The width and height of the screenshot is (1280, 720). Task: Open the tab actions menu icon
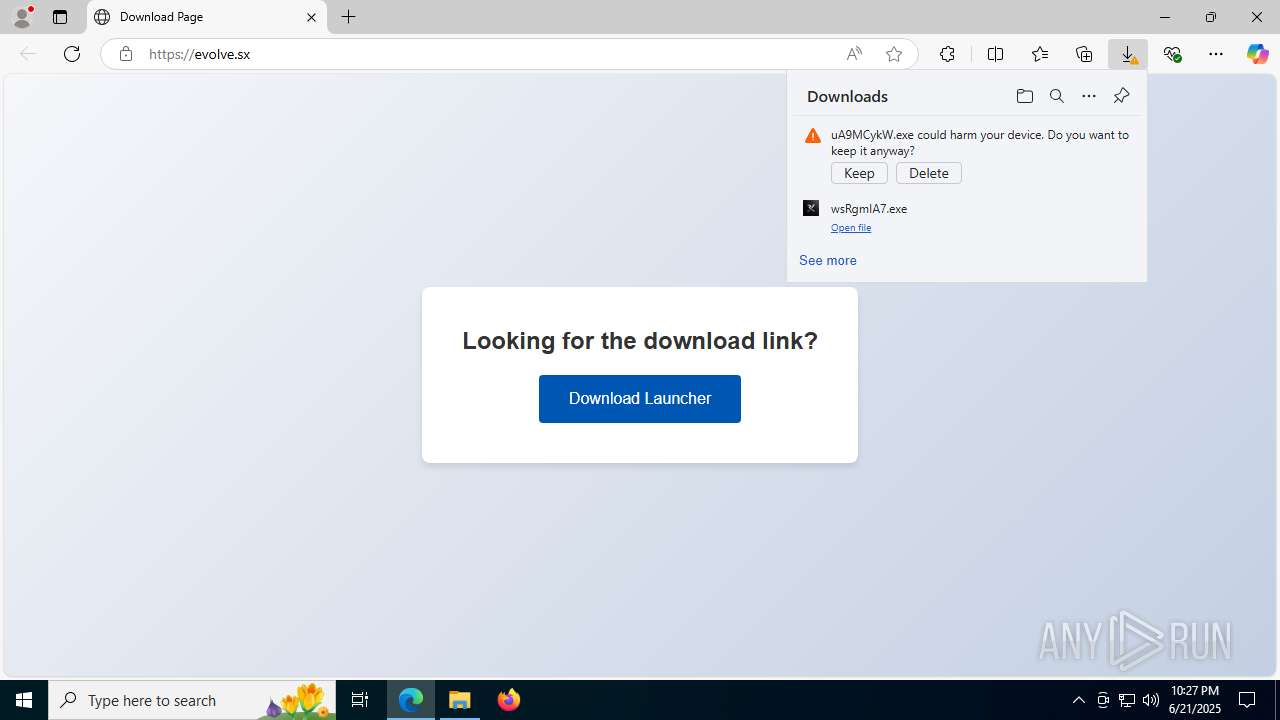(60, 17)
